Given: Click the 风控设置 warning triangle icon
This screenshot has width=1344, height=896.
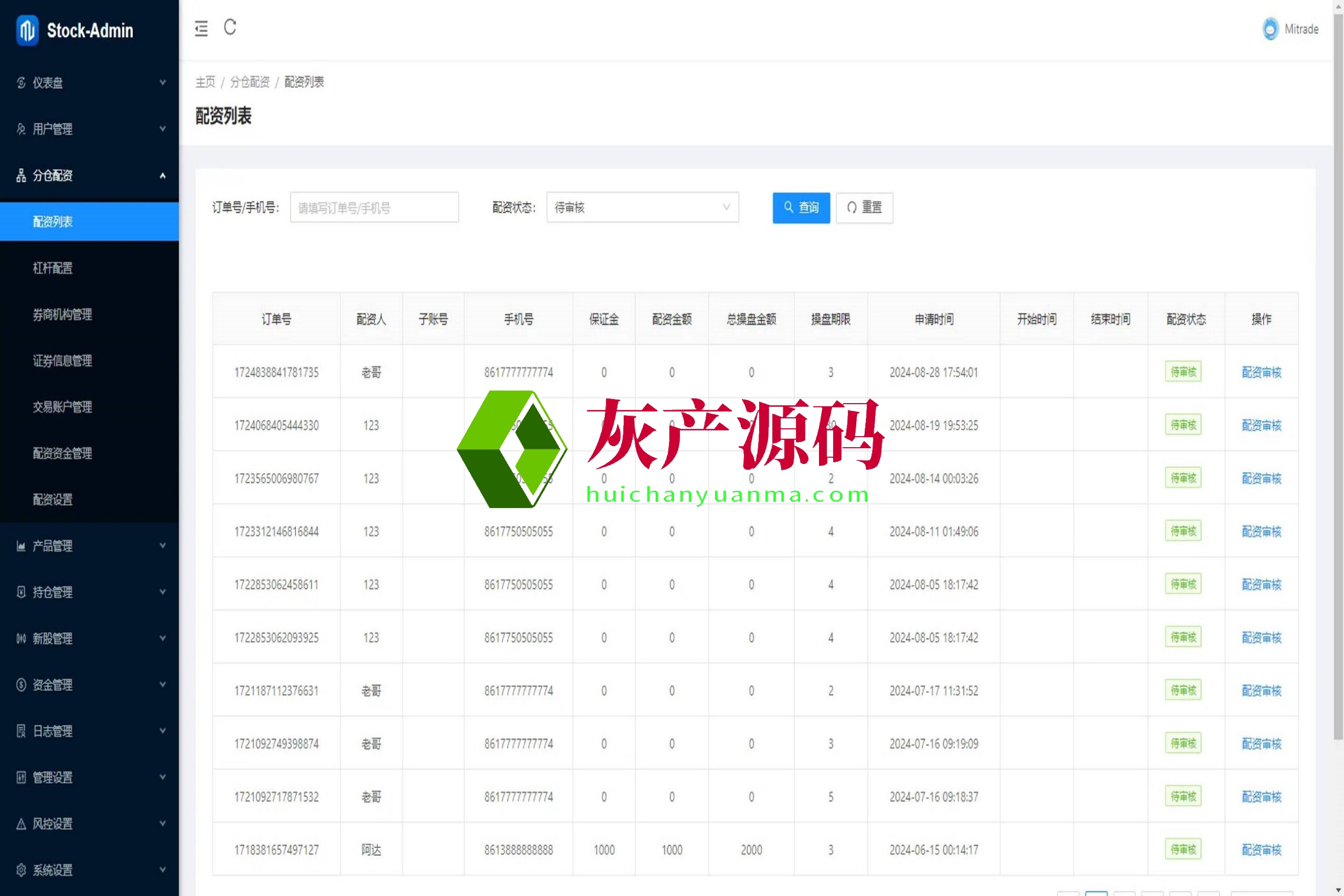Looking at the screenshot, I should tap(21, 824).
